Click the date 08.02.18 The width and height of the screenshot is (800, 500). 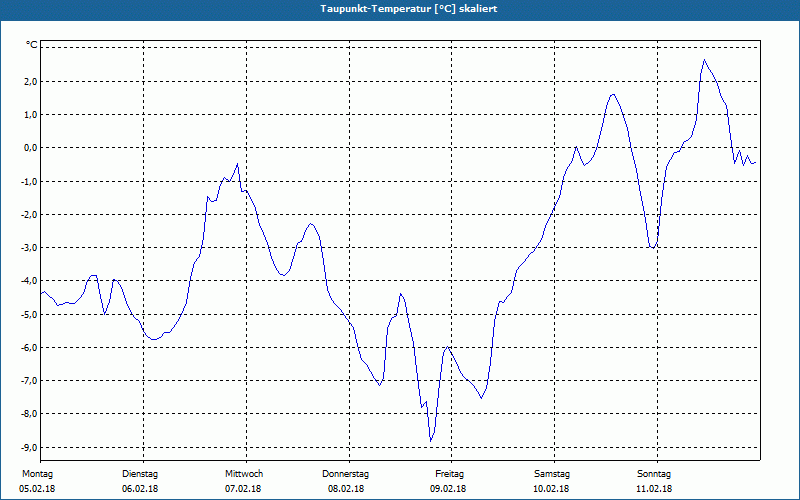coord(346,489)
